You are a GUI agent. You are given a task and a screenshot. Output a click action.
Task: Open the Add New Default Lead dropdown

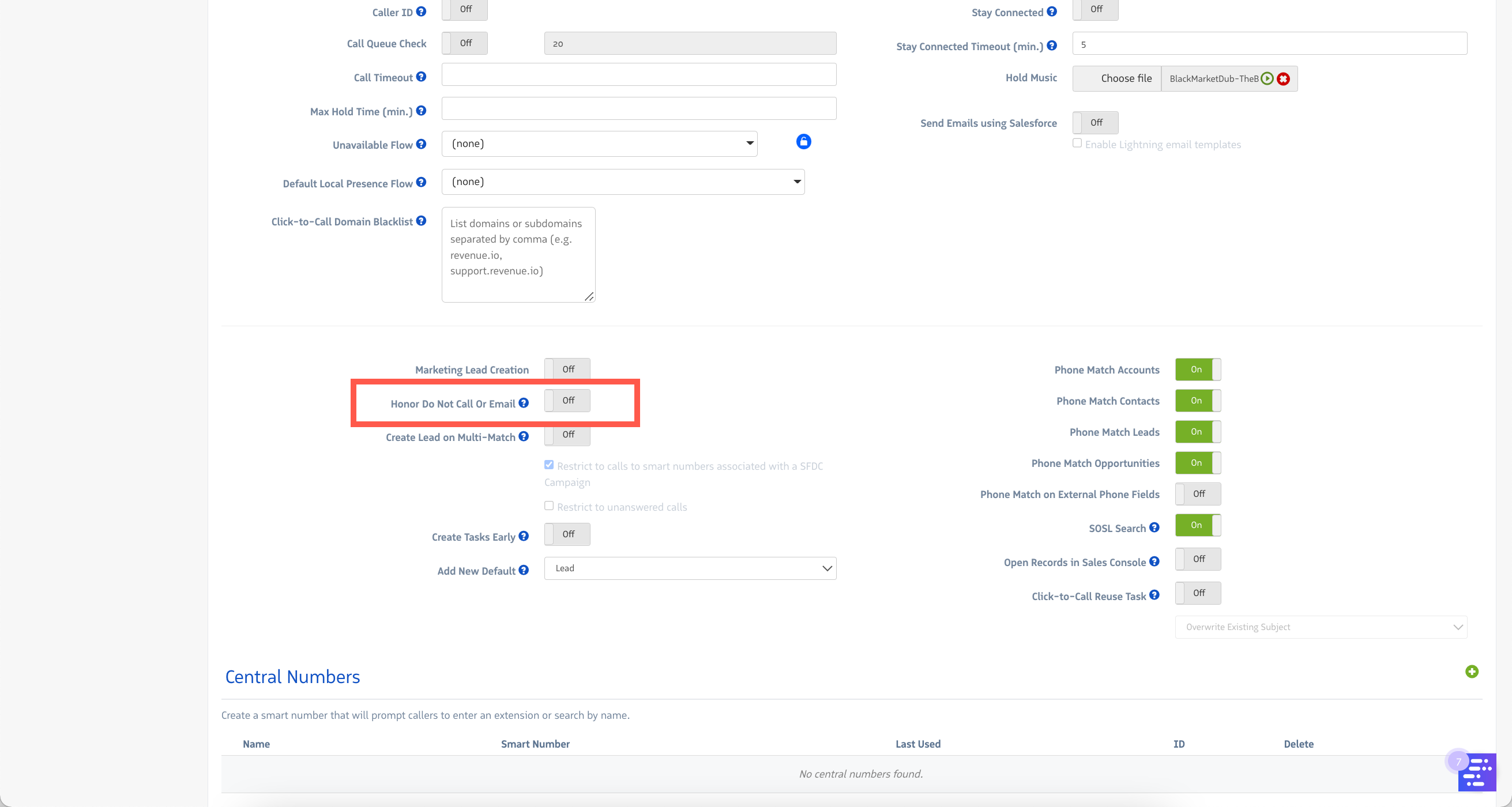[x=690, y=568]
